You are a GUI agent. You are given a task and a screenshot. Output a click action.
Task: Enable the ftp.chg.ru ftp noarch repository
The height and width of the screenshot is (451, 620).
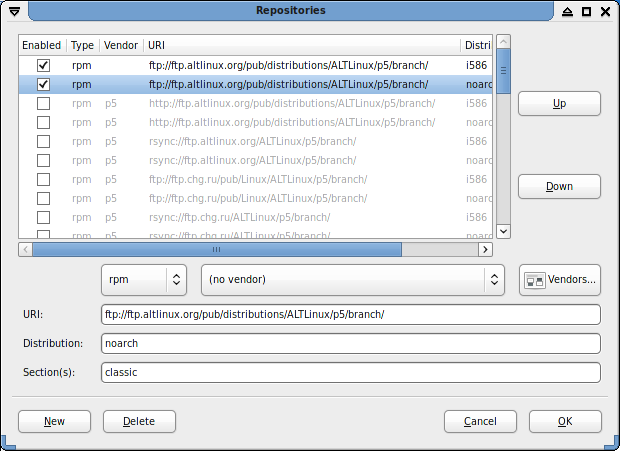click(43, 198)
